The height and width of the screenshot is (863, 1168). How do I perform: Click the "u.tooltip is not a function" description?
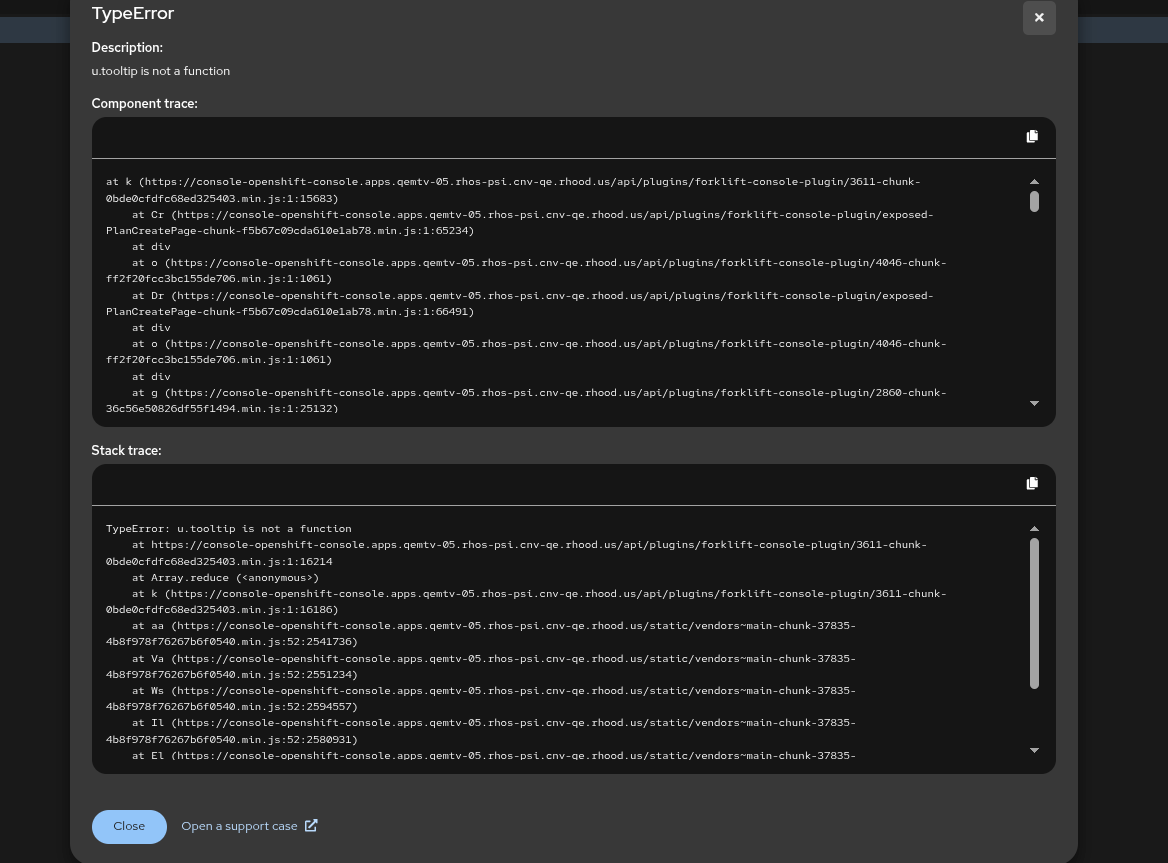pyautogui.click(x=161, y=71)
